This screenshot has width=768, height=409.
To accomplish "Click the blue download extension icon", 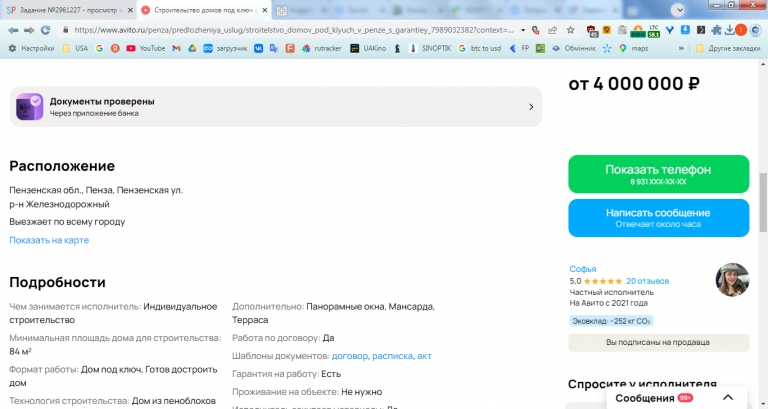I will tap(685, 30).
